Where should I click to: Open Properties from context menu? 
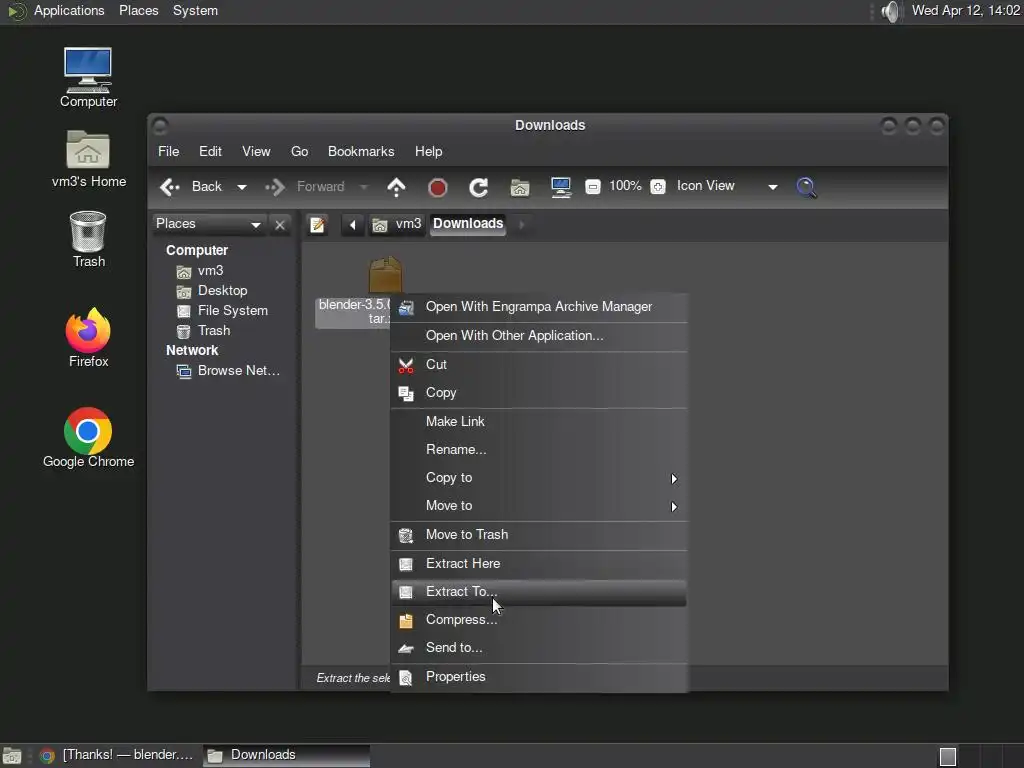[x=539, y=677]
